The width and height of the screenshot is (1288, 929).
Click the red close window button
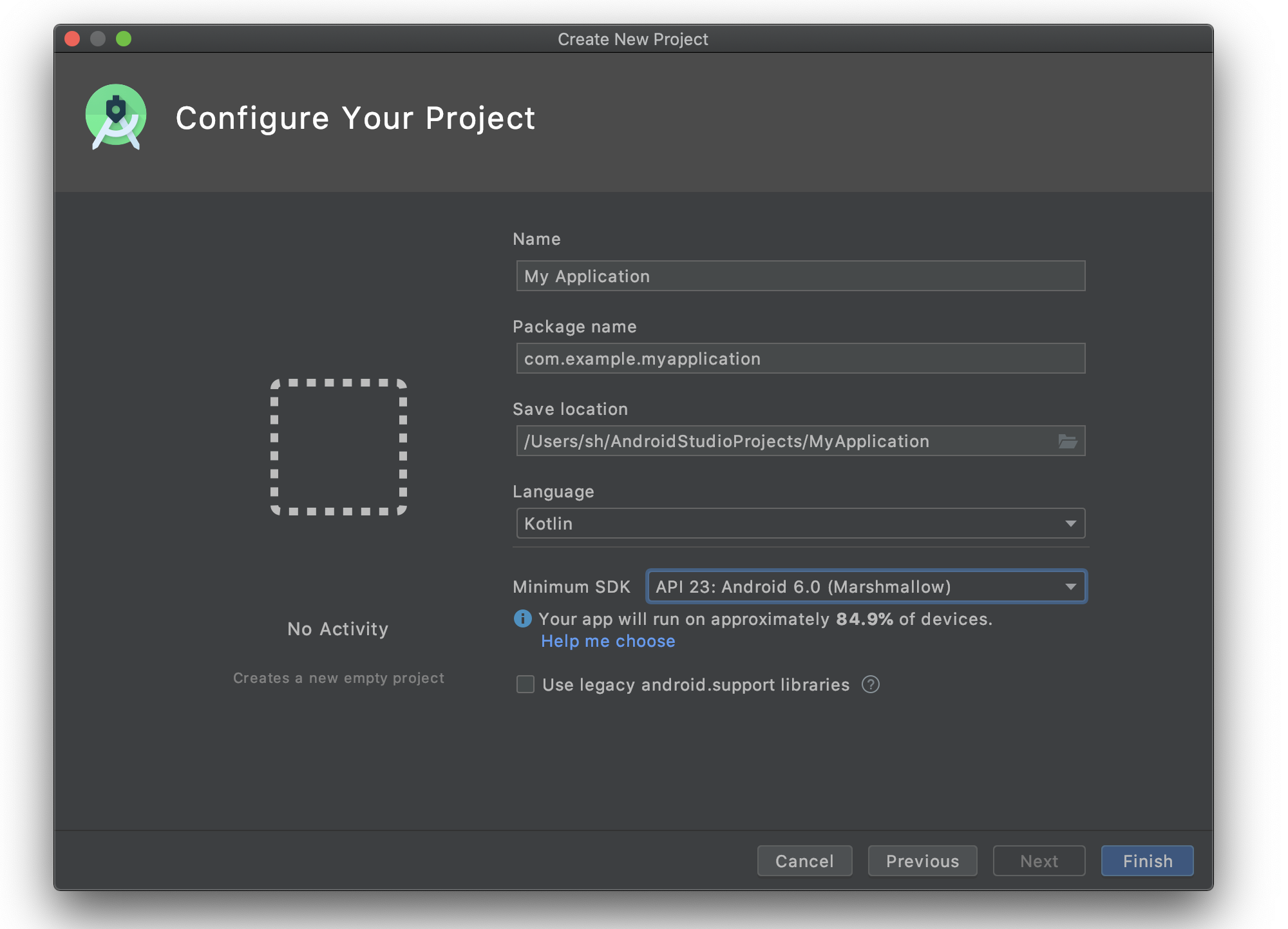[72, 39]
